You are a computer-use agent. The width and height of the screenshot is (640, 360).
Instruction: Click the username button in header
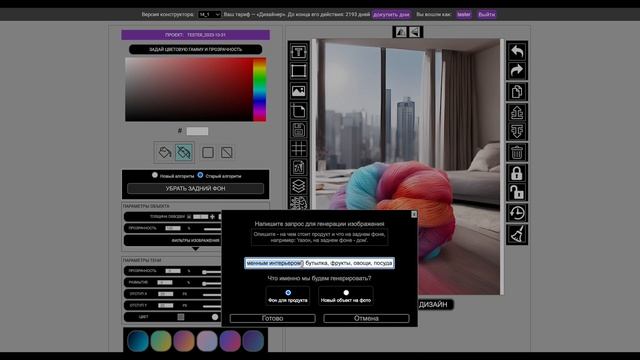[x=464, y=14]
